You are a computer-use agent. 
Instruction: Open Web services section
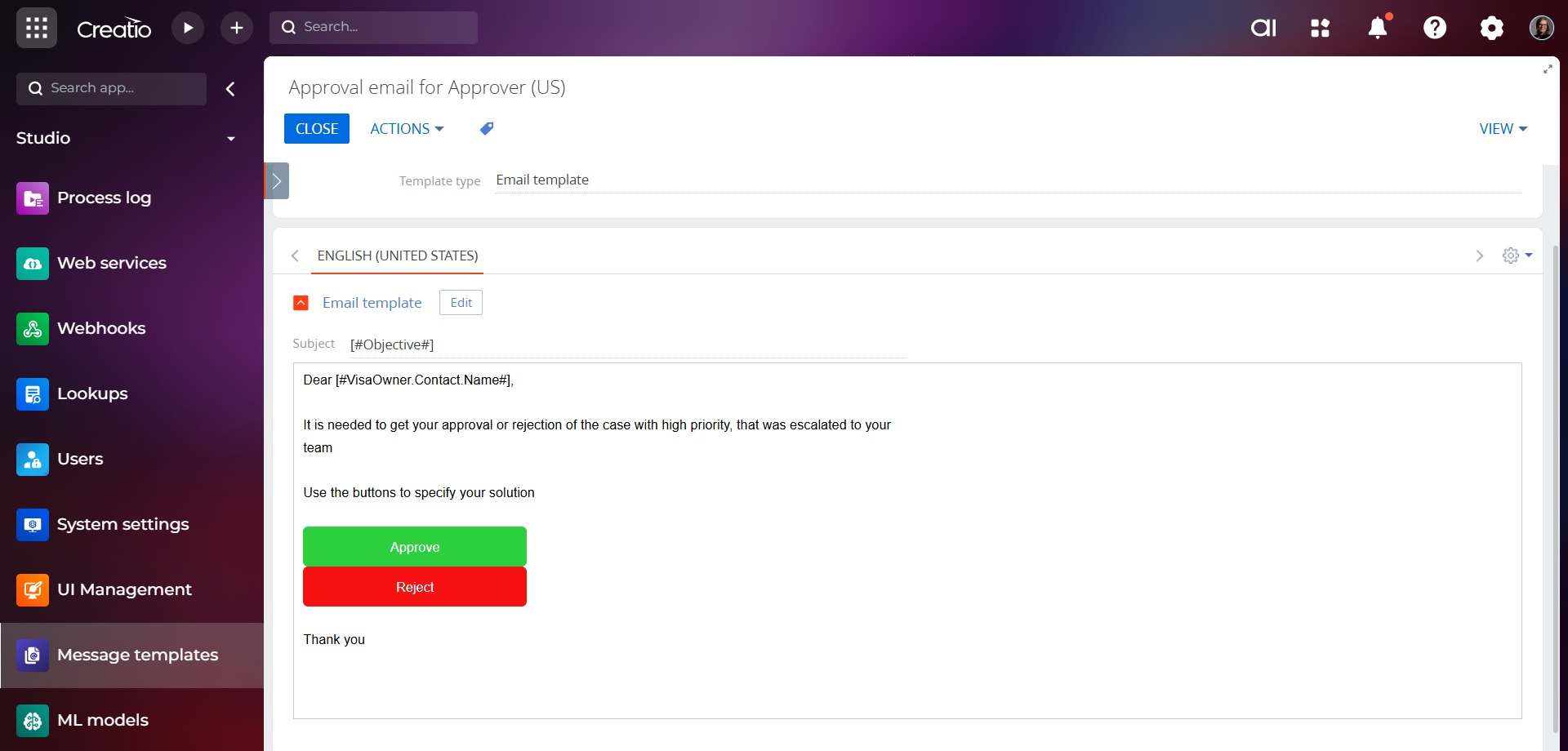(x=132, y=264)
